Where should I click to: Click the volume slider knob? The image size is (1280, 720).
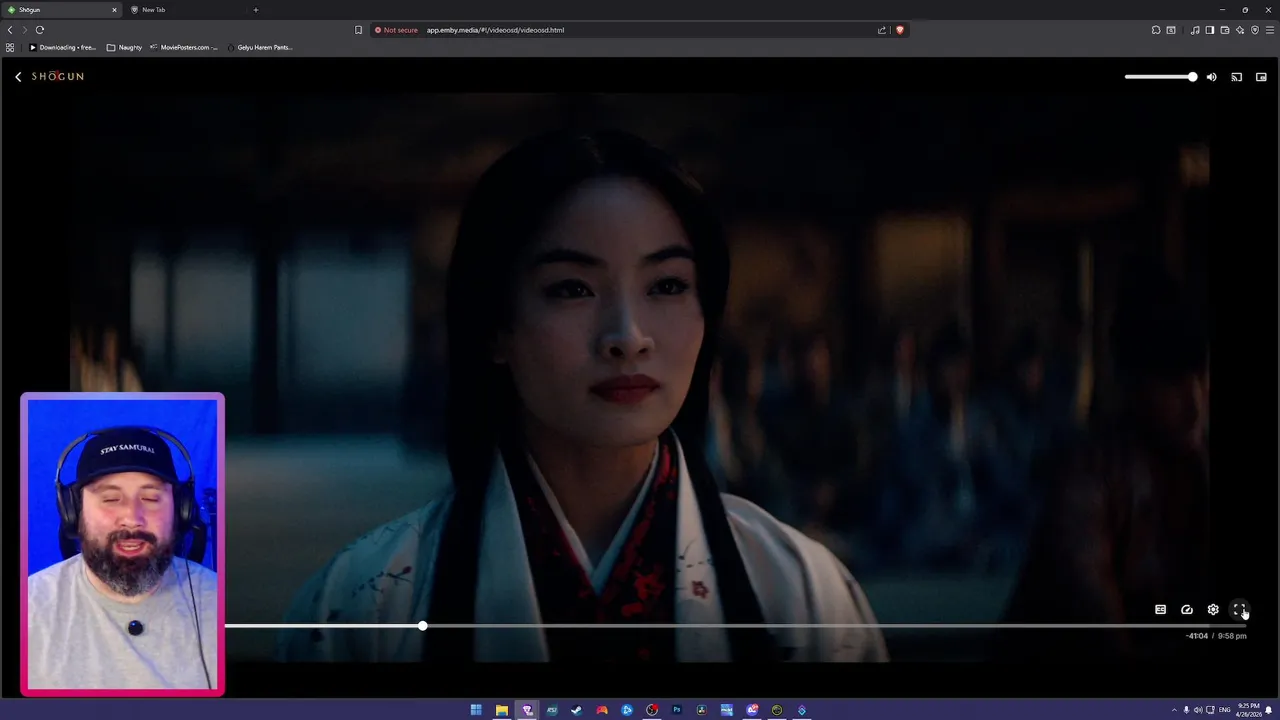tap(1192, 77)
